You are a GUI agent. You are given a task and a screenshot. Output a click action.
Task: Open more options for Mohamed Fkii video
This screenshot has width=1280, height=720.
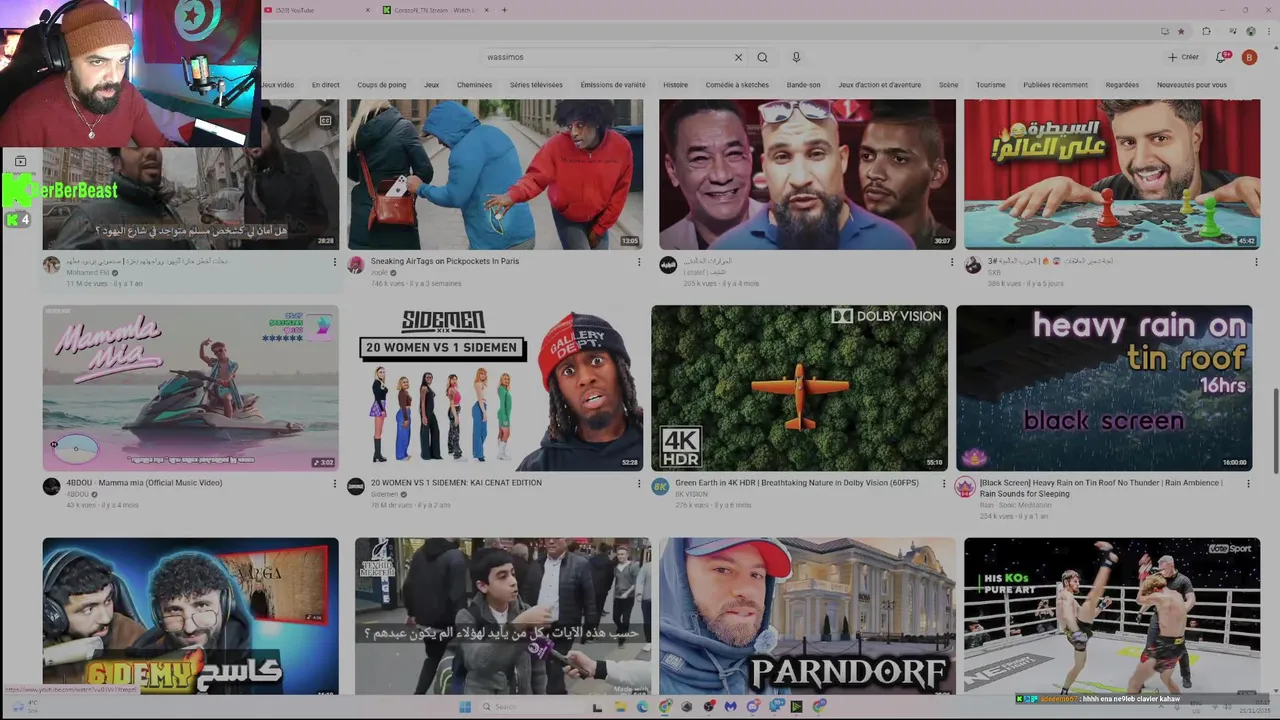pos(334,262)
